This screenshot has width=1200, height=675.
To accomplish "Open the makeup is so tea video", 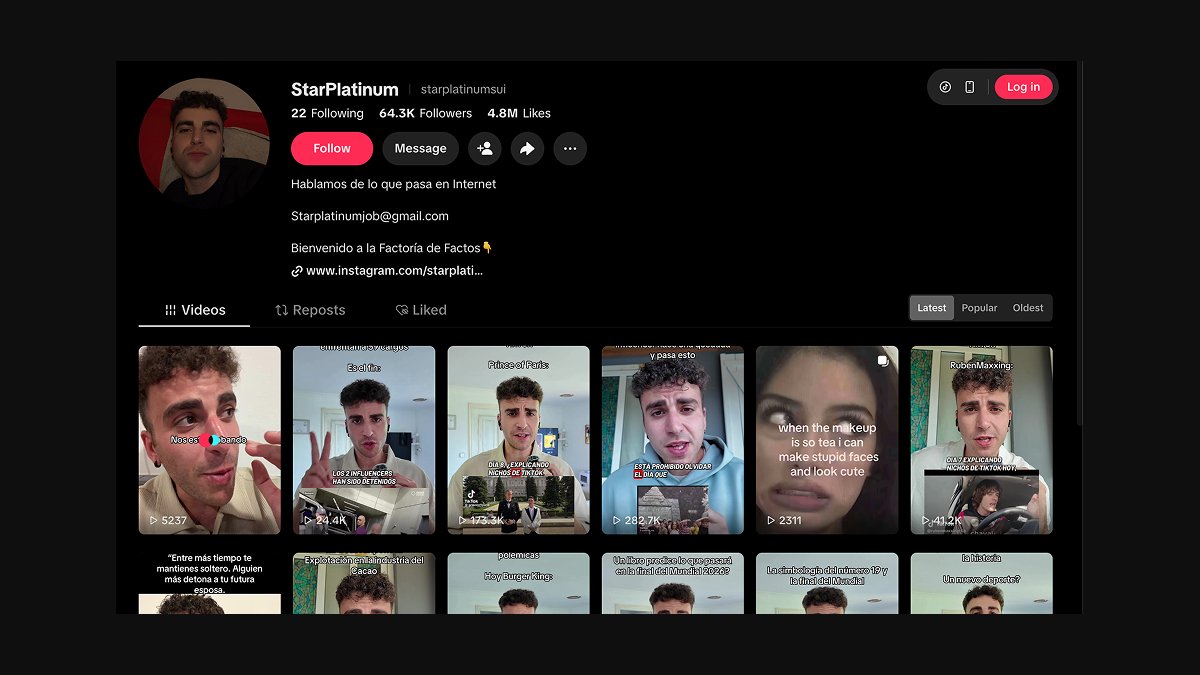I will click(827, 440).
